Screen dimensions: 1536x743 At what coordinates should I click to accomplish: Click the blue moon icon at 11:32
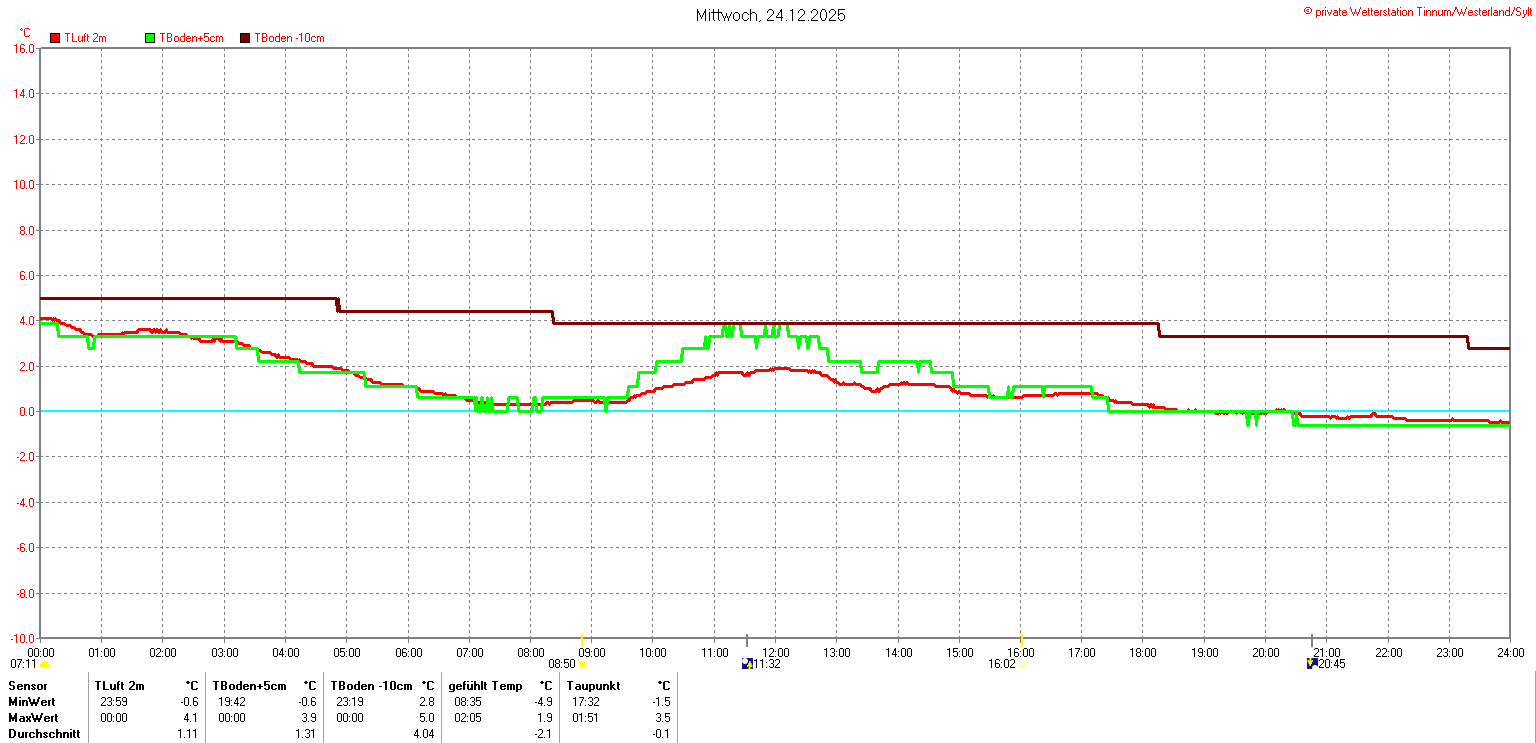(x=746, y=663)
